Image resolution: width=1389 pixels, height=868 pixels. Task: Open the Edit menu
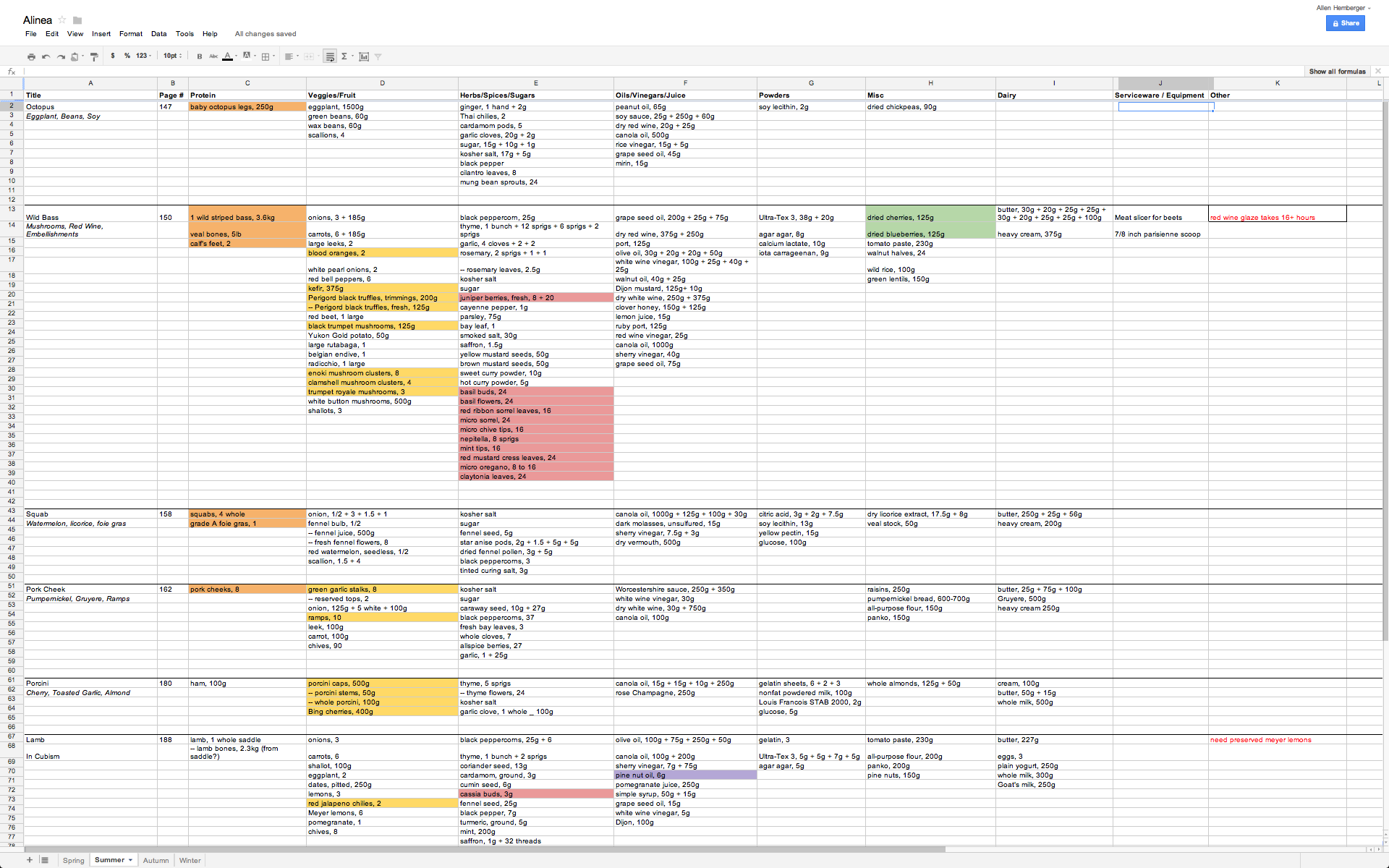tap(52, 34)
